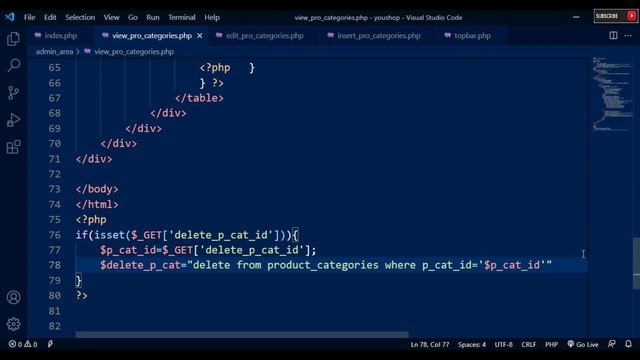The width and height of the screenshot is (640, 360).
Task: Open the Edit menu
Action: point(50,17)
